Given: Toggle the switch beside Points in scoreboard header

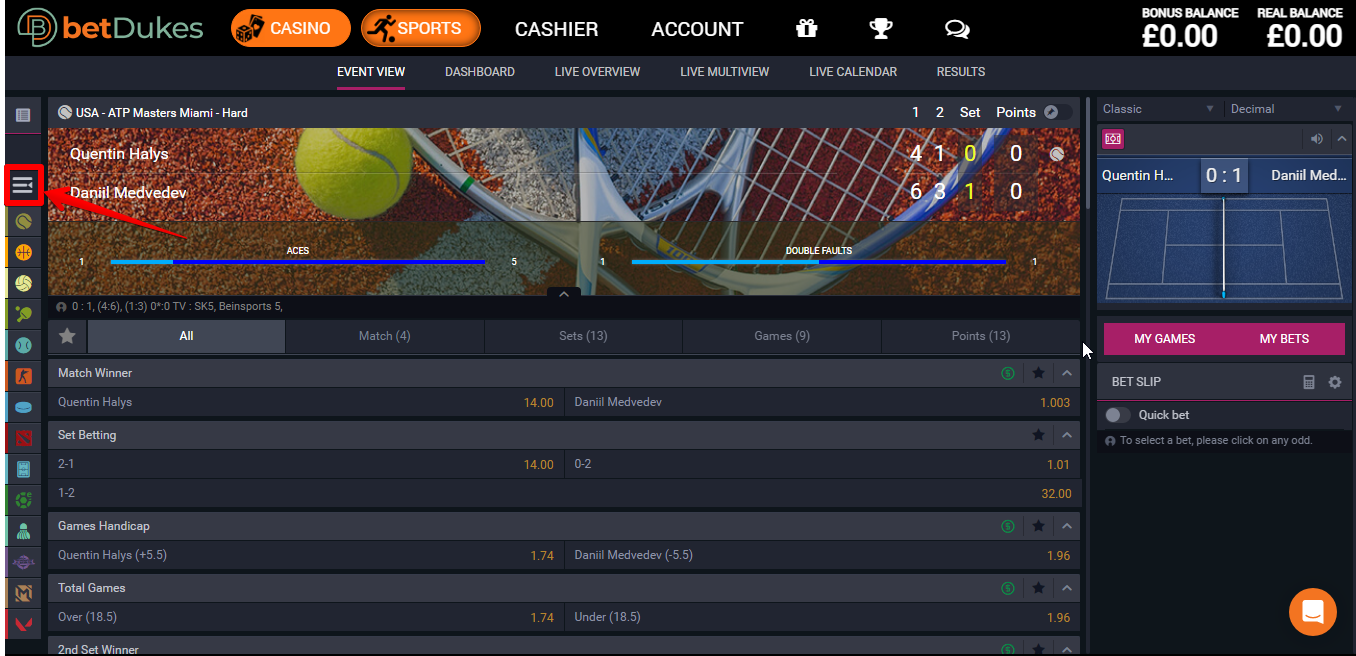Looking at the screenshot, I should point(1058,112).
